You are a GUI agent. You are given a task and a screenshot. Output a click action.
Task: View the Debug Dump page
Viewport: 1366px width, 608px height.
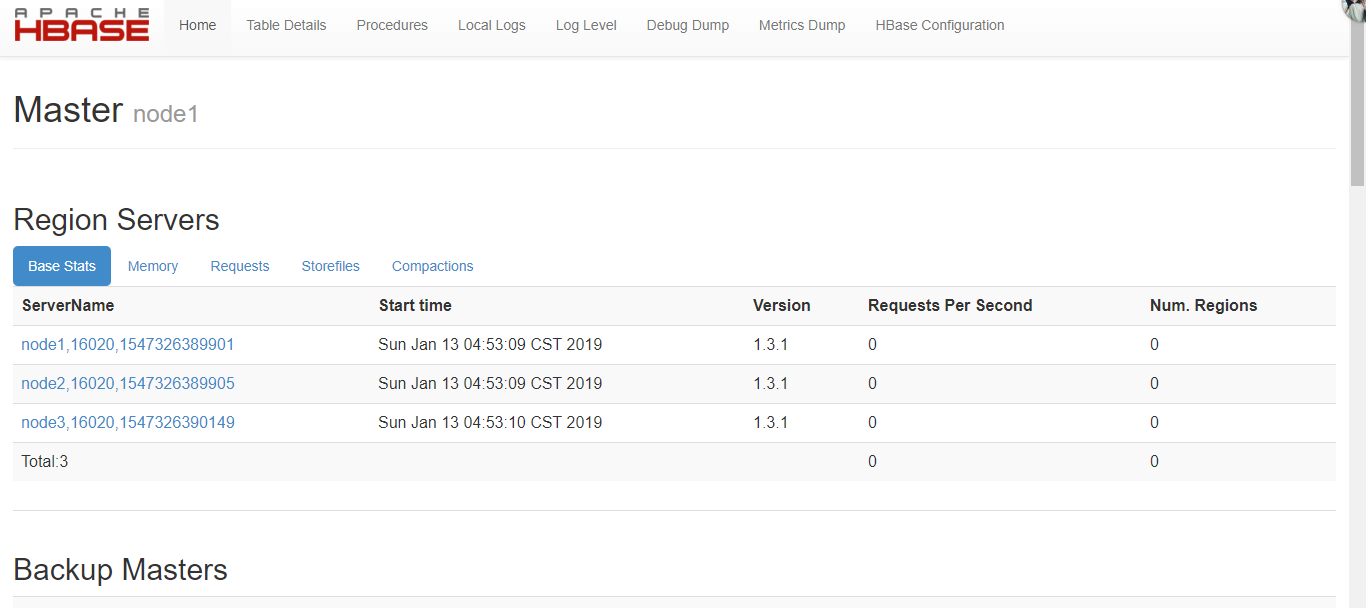click(x=687, y=24)
